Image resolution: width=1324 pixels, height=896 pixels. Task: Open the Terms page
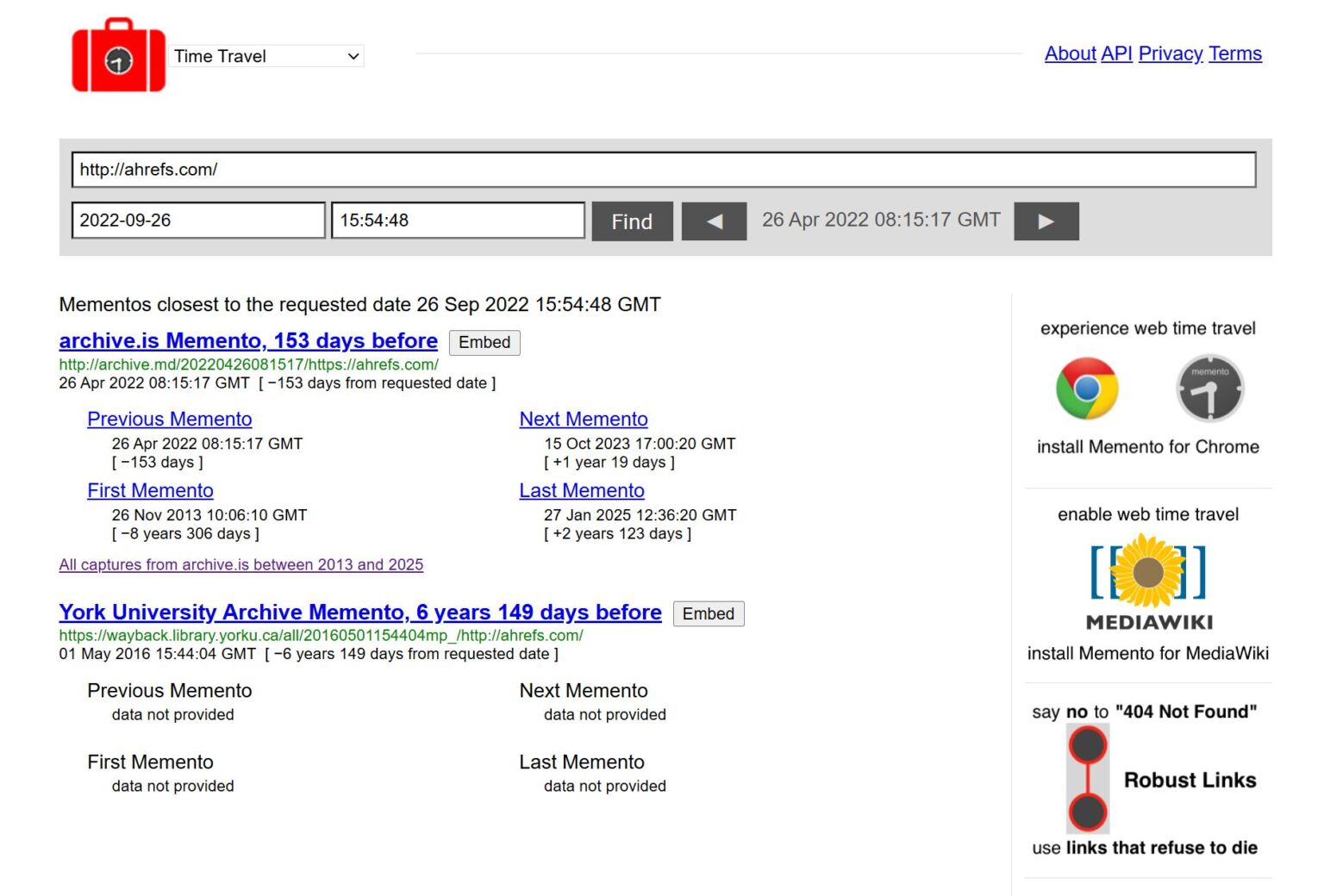1235,53
